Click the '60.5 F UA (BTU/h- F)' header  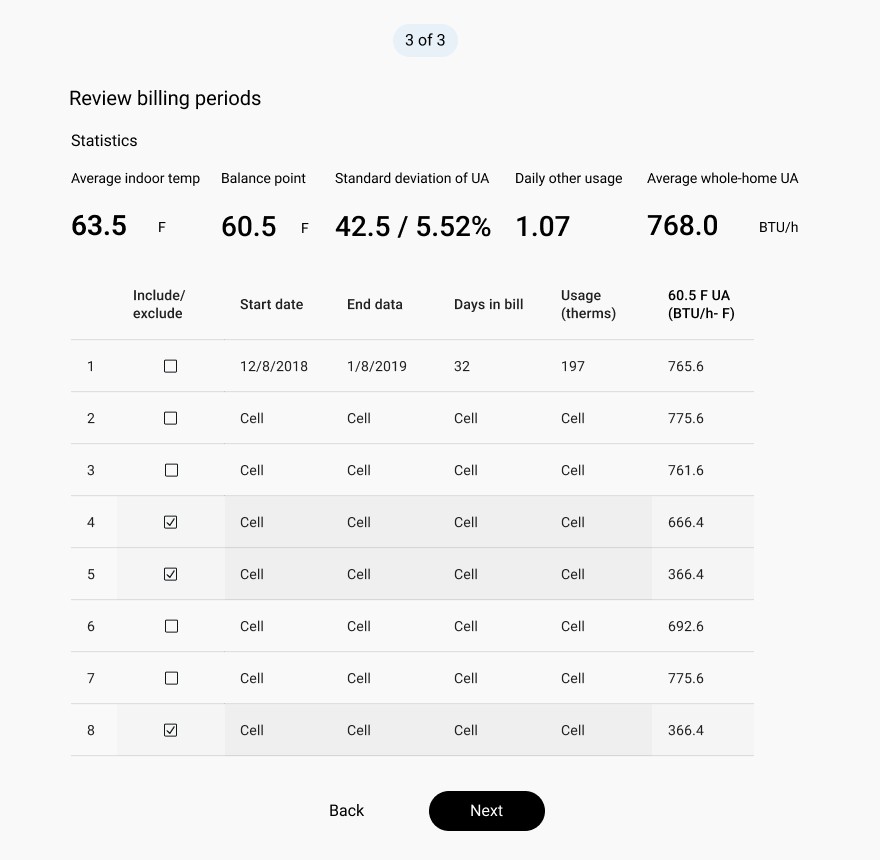[x=701, y=304]
